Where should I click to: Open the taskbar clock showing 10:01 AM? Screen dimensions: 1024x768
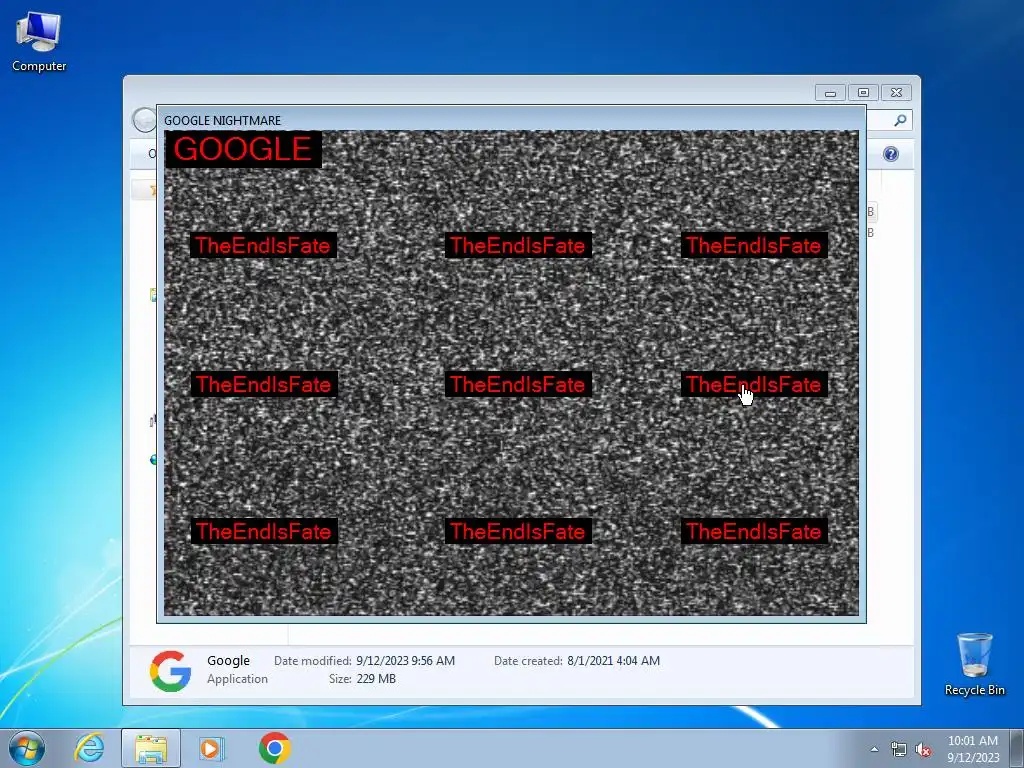point(972,741)
